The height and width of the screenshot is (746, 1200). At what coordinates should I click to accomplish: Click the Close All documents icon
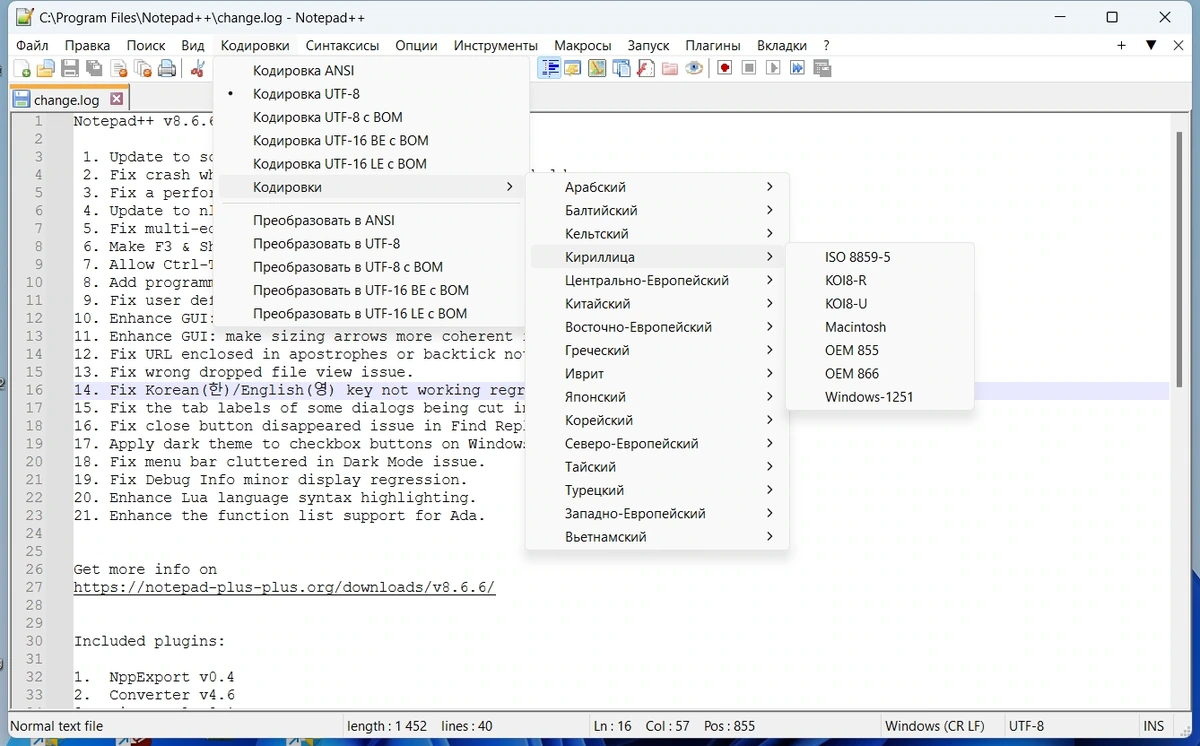143,69
